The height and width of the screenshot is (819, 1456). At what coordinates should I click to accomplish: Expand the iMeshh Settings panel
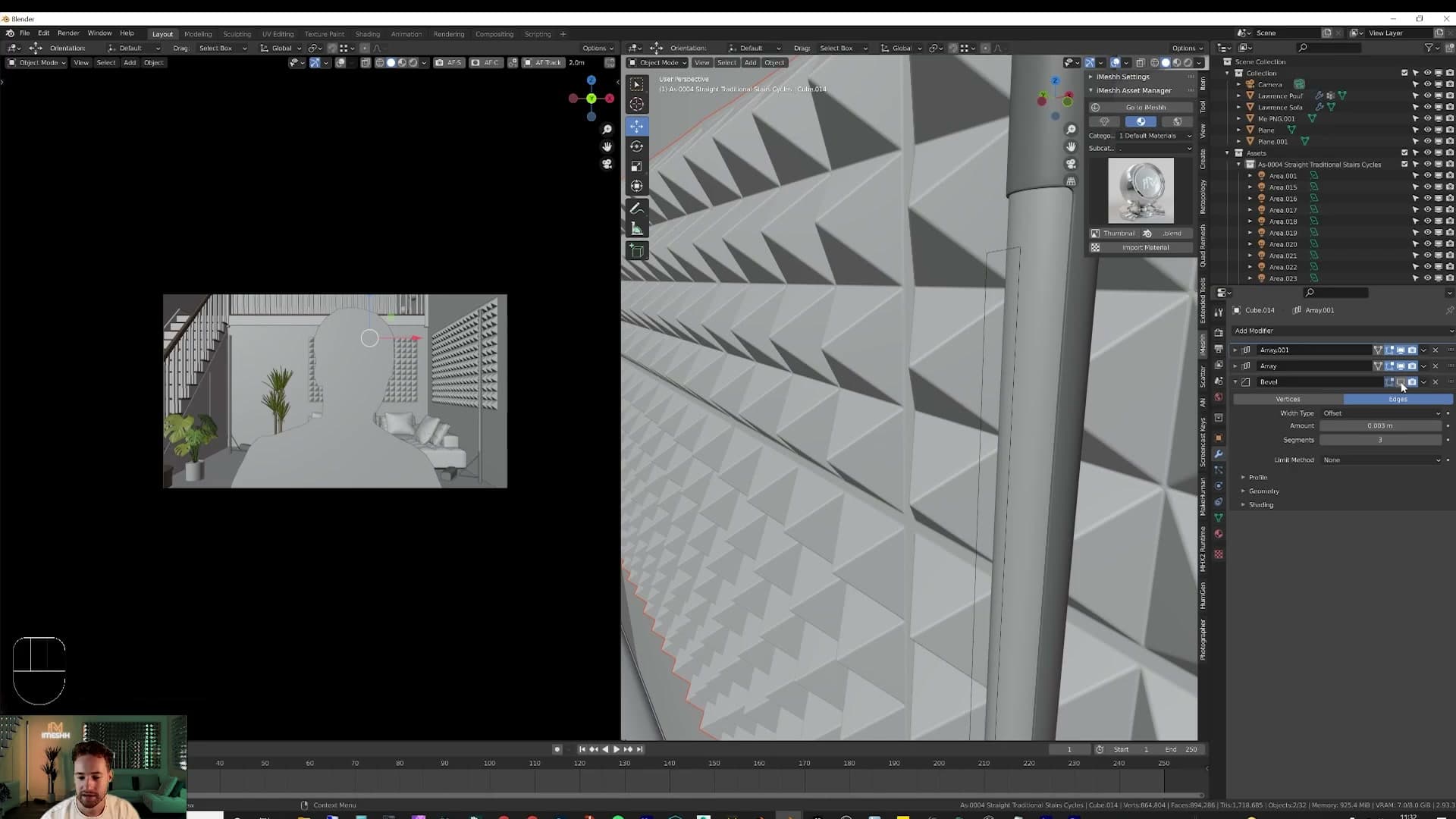point(1122,77)
